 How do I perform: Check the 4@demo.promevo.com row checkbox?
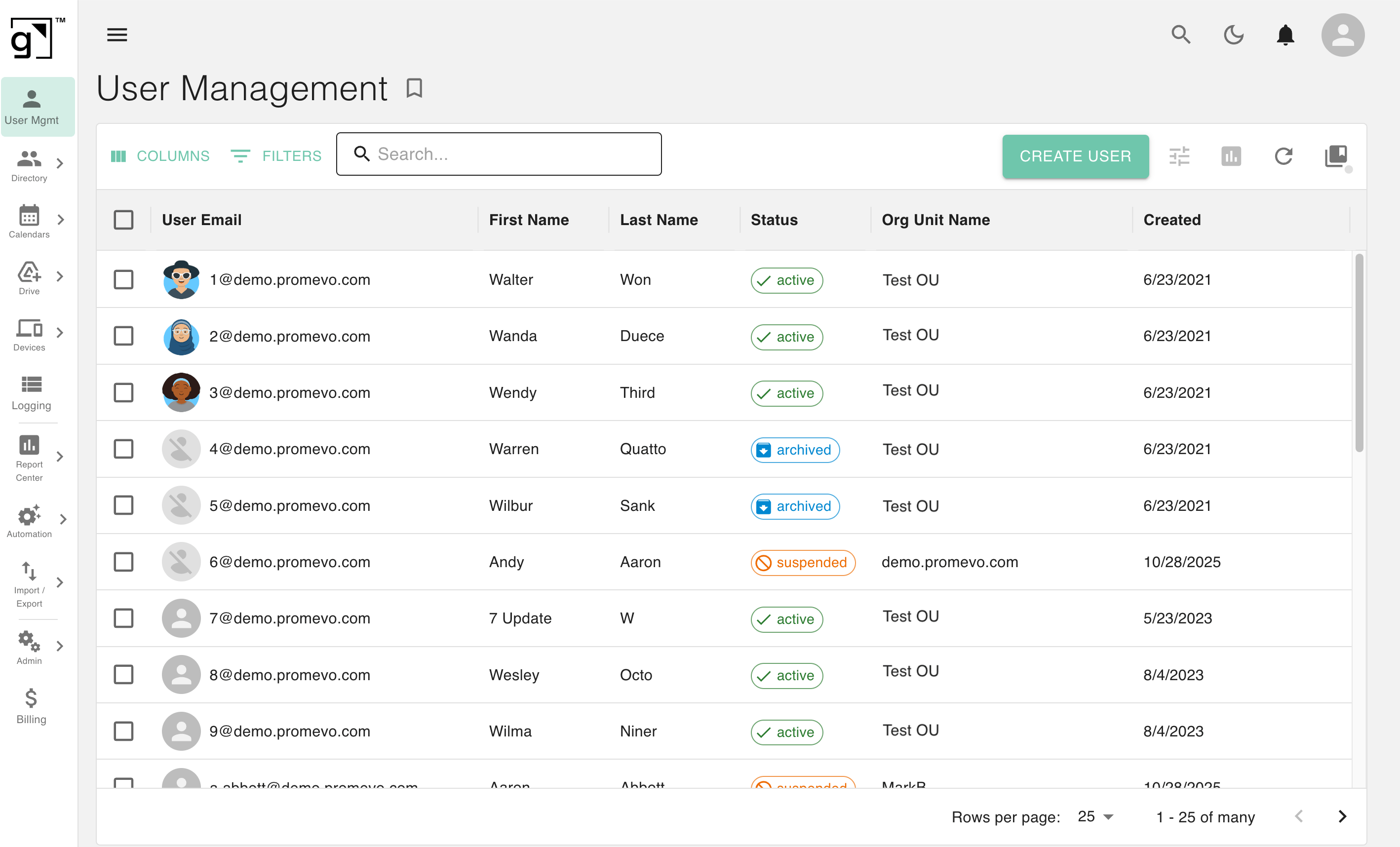[x=123, y=449]
